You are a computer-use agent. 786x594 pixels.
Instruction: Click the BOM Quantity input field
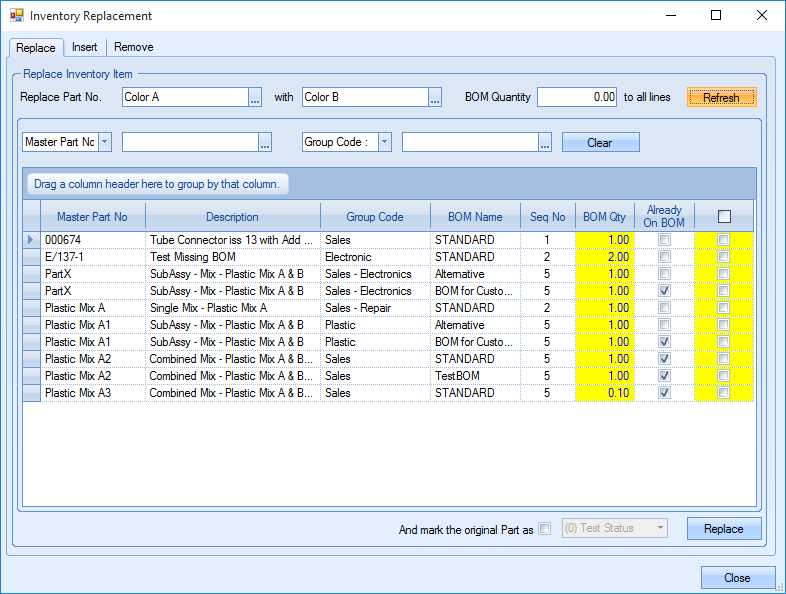click(578, 97)
